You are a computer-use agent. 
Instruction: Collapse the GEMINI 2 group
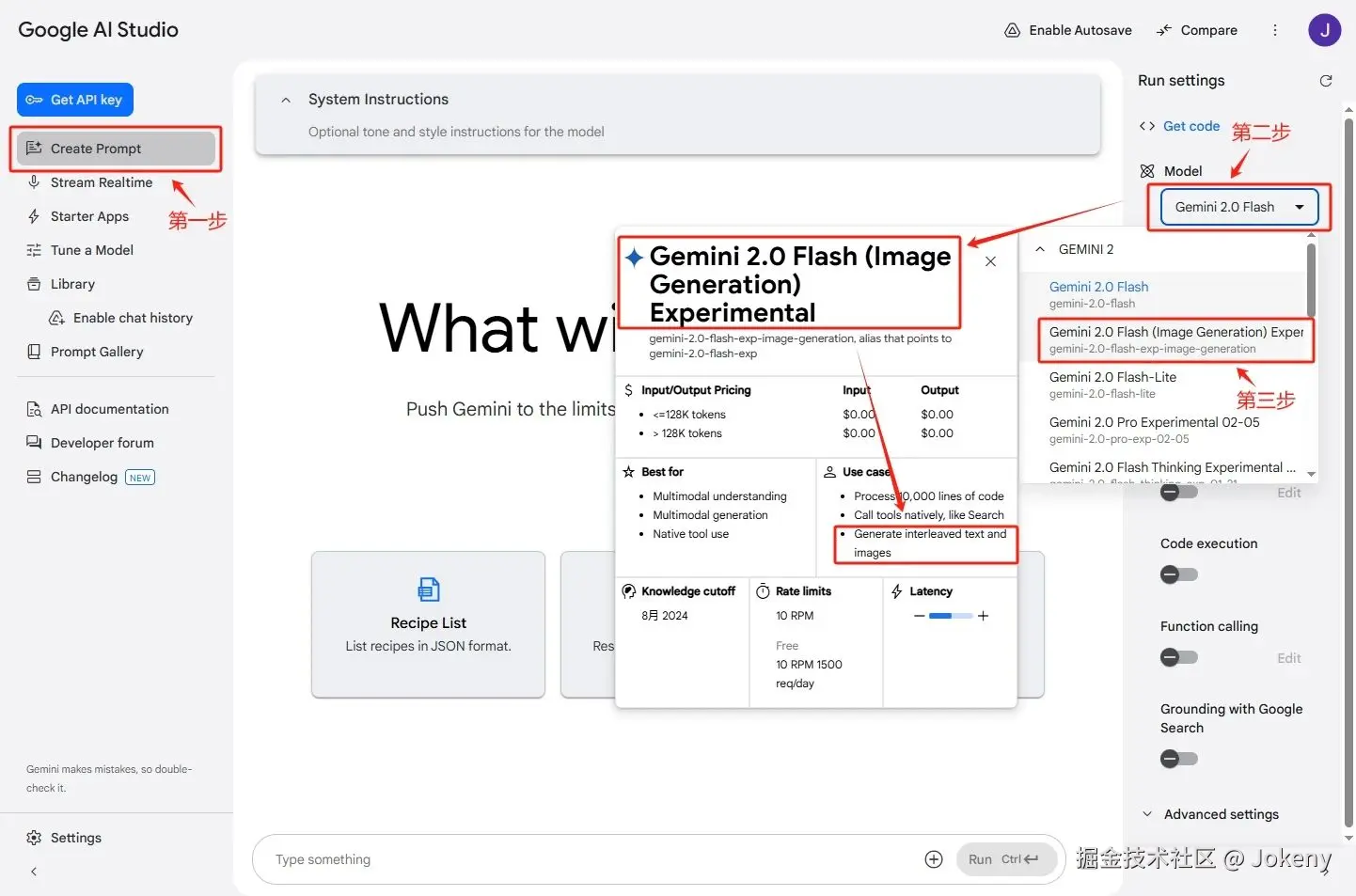tap(1040, 249)
